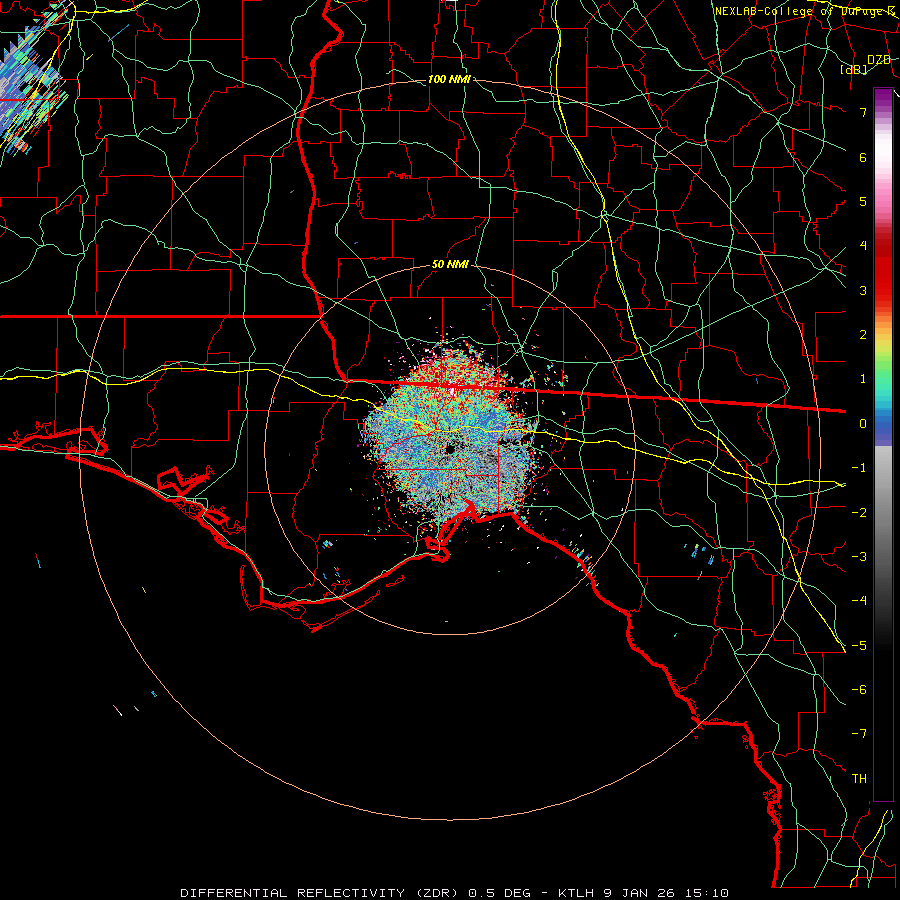Click the 50 NMI range ring label

(x=450, y=265)
